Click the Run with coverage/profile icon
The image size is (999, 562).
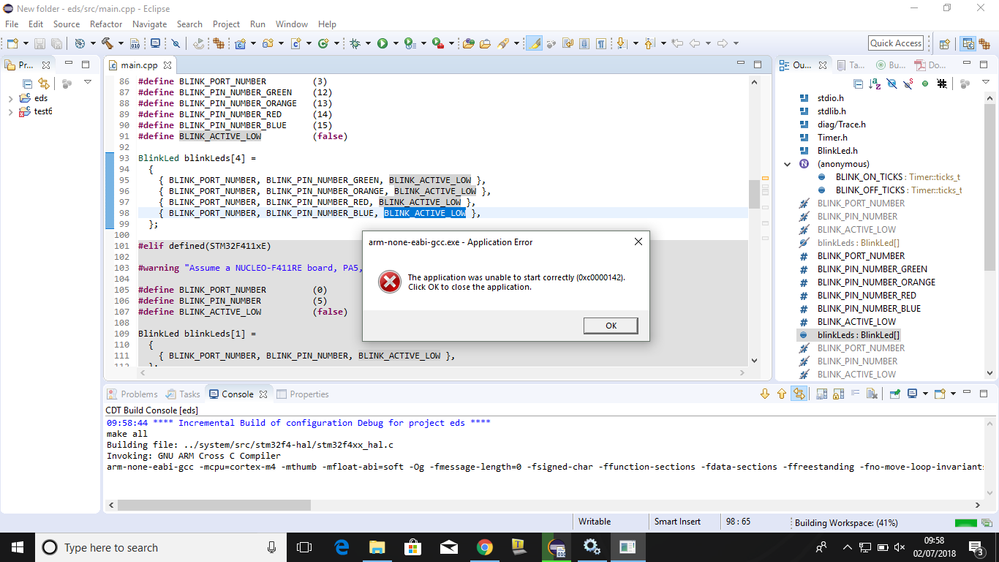pyautogui.click(x=410, y=43)
